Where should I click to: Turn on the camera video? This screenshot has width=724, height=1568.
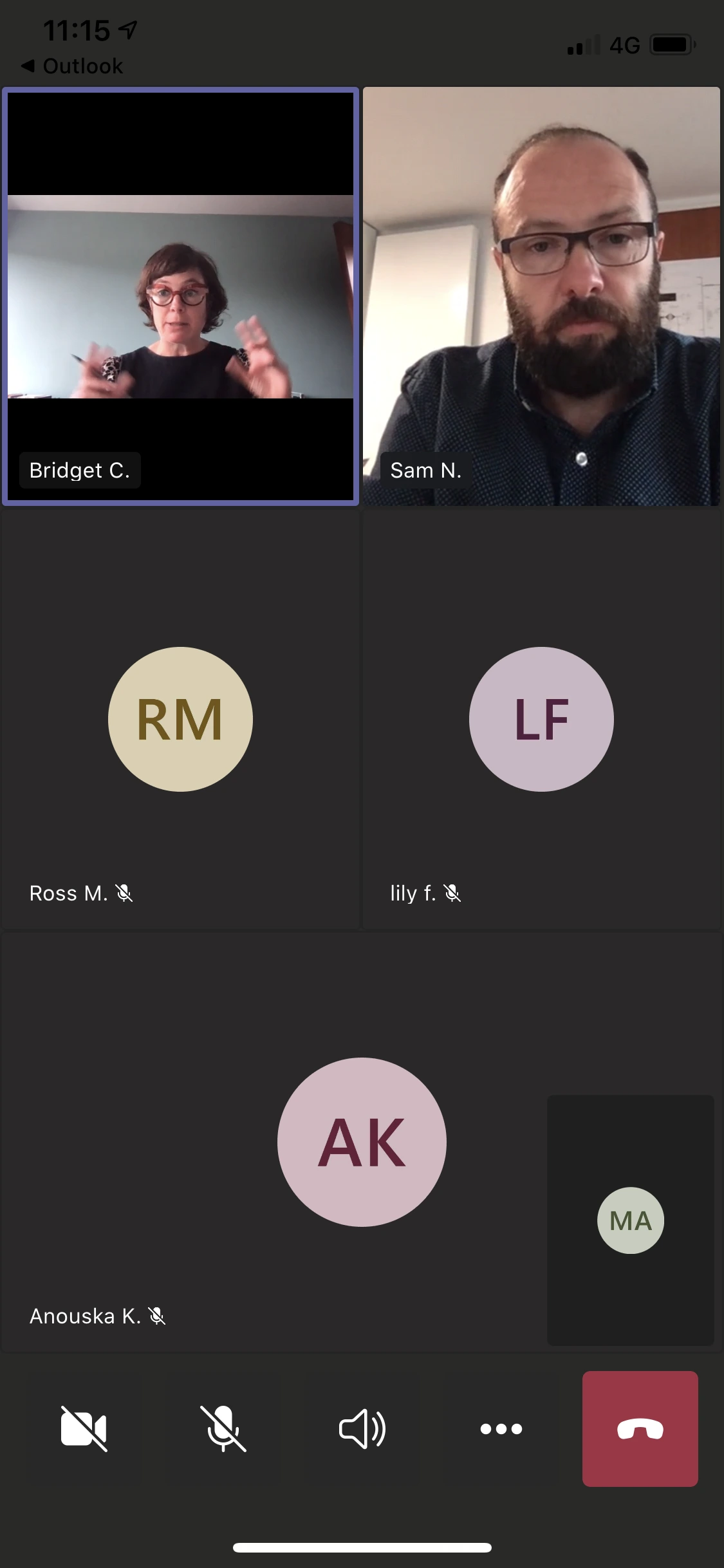(x=84, y=1429)
